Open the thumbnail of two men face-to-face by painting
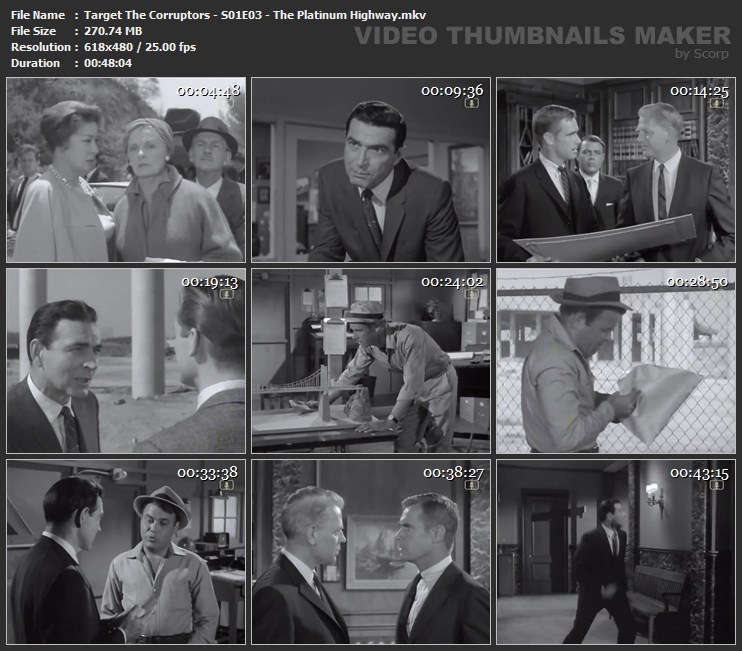 [371, 552]
